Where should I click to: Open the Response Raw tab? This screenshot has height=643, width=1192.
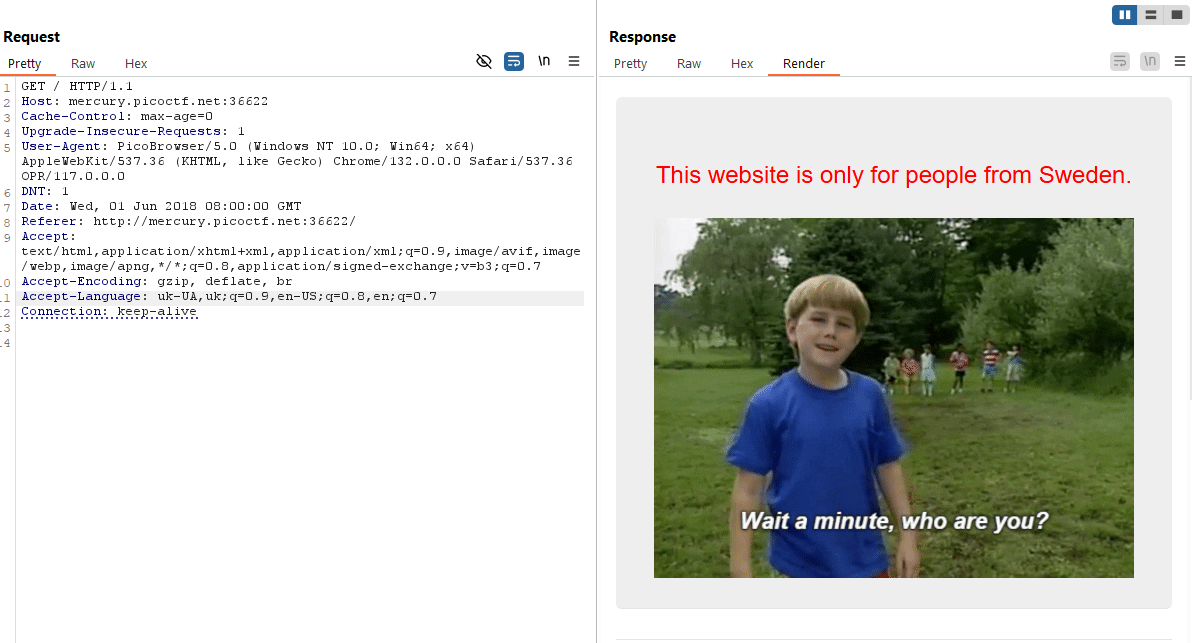click(689, 64)
